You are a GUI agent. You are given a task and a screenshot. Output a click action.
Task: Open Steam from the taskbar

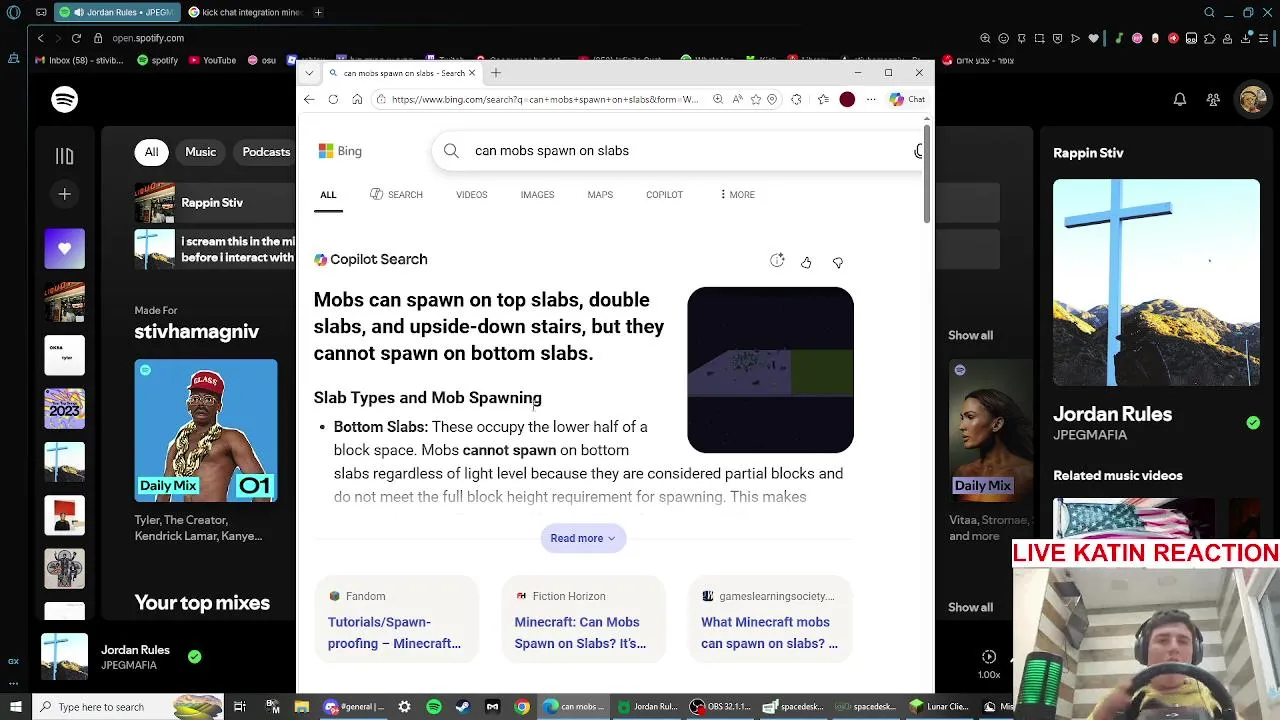click(x=462, y=707)
